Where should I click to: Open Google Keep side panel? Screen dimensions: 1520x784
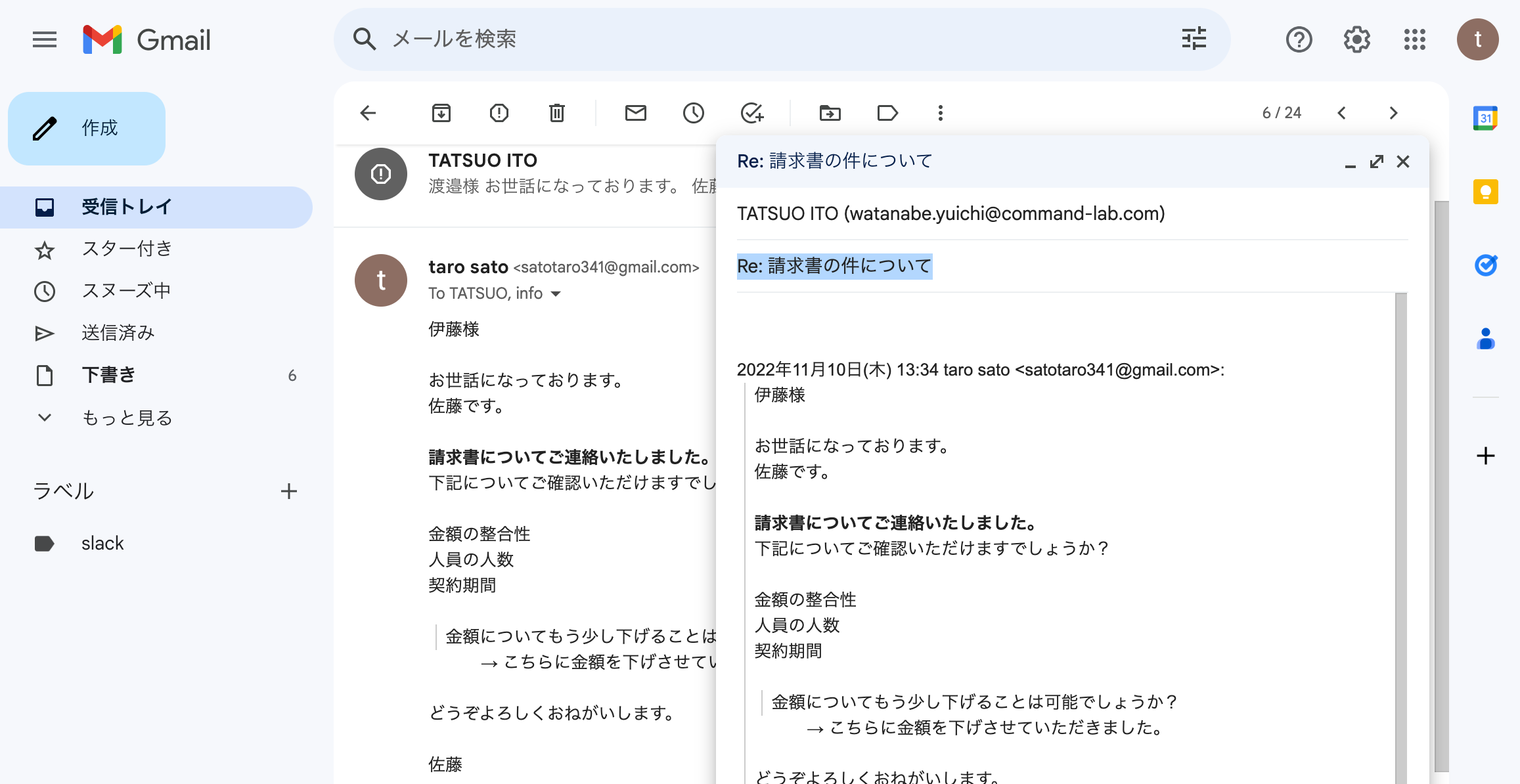[x=1485, y=192]
